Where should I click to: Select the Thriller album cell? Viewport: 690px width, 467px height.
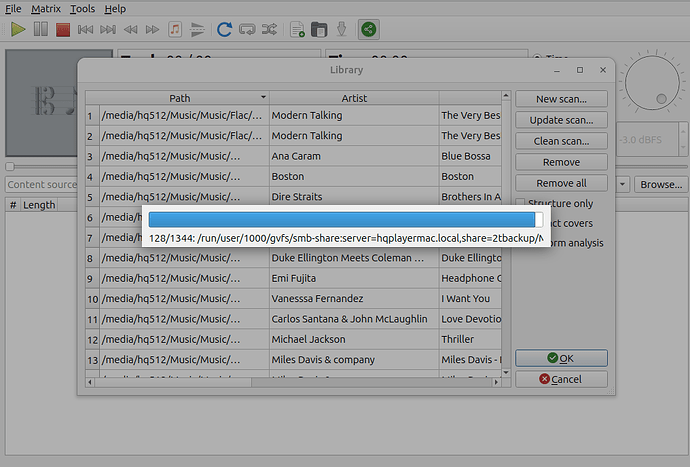point(470,339)
